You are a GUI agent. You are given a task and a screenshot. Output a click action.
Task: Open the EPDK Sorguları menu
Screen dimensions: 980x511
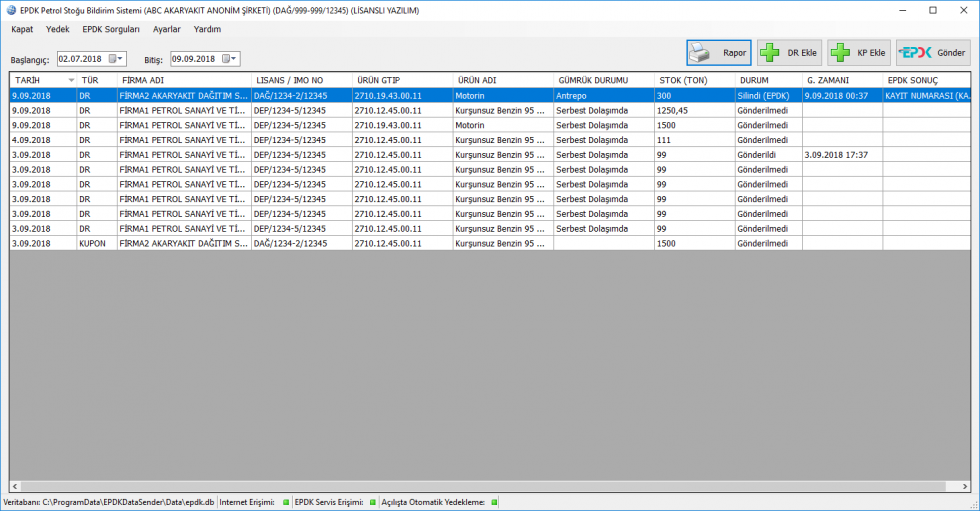click(x=111, y=29)
